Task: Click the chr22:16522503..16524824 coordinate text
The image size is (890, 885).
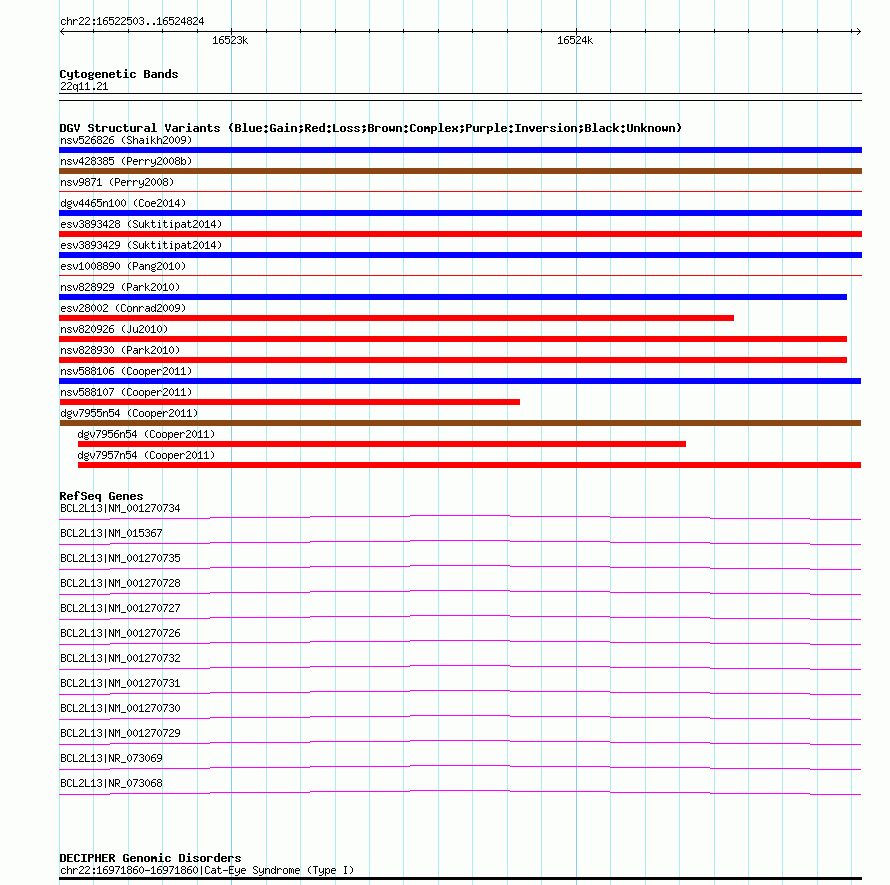Action: (x=132, y=21)
